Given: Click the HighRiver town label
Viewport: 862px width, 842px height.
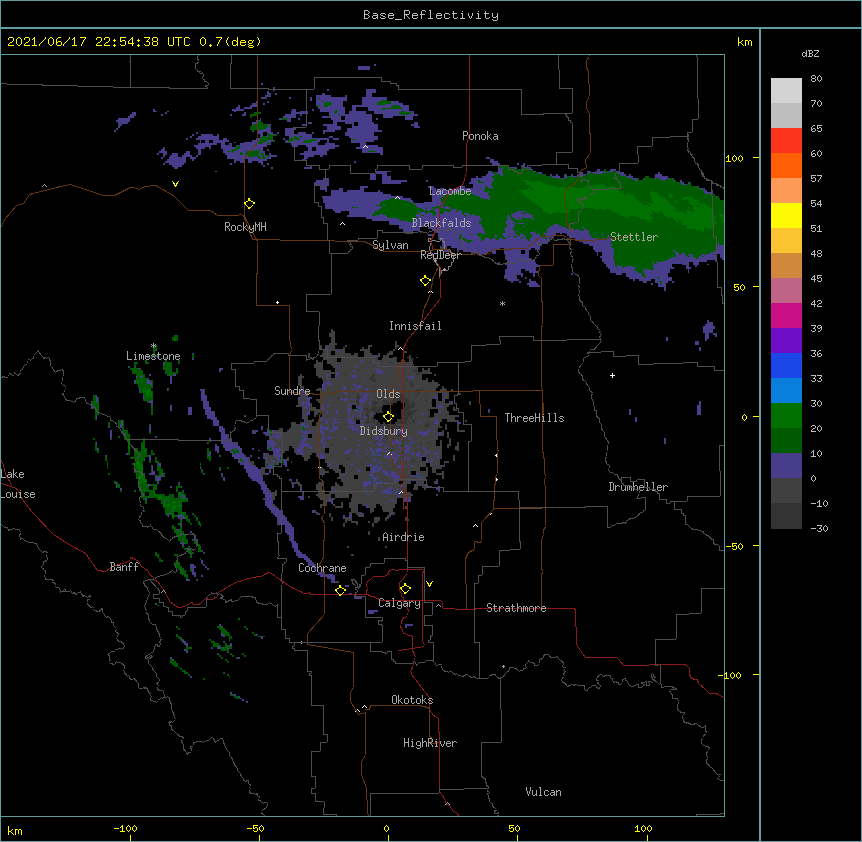Looking at the screenshot, I should pos(430,743).
